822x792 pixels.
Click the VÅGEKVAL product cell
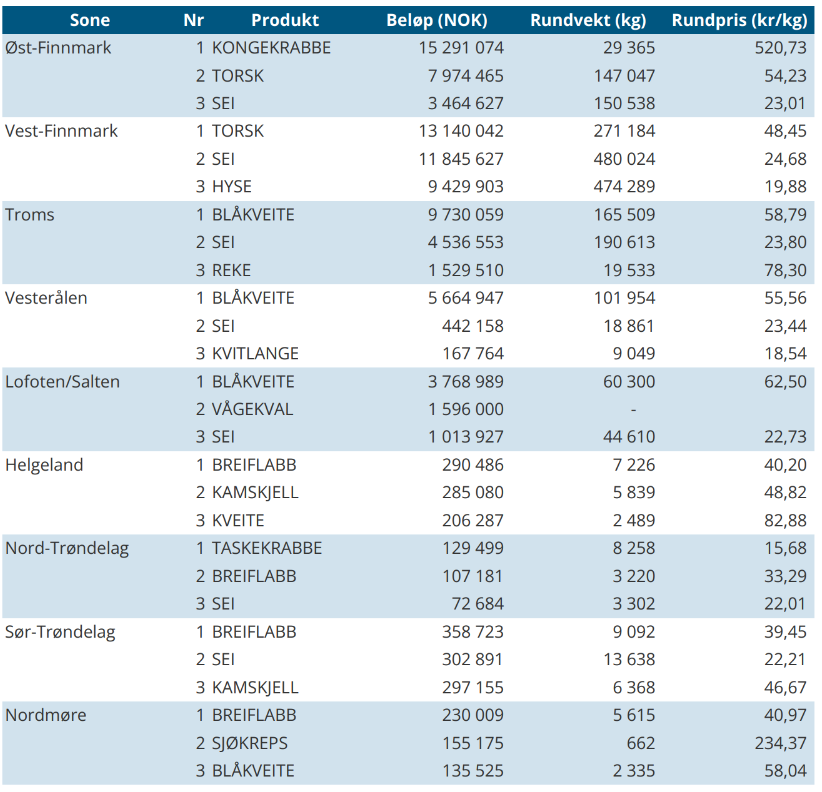click(x=253, y=409)
